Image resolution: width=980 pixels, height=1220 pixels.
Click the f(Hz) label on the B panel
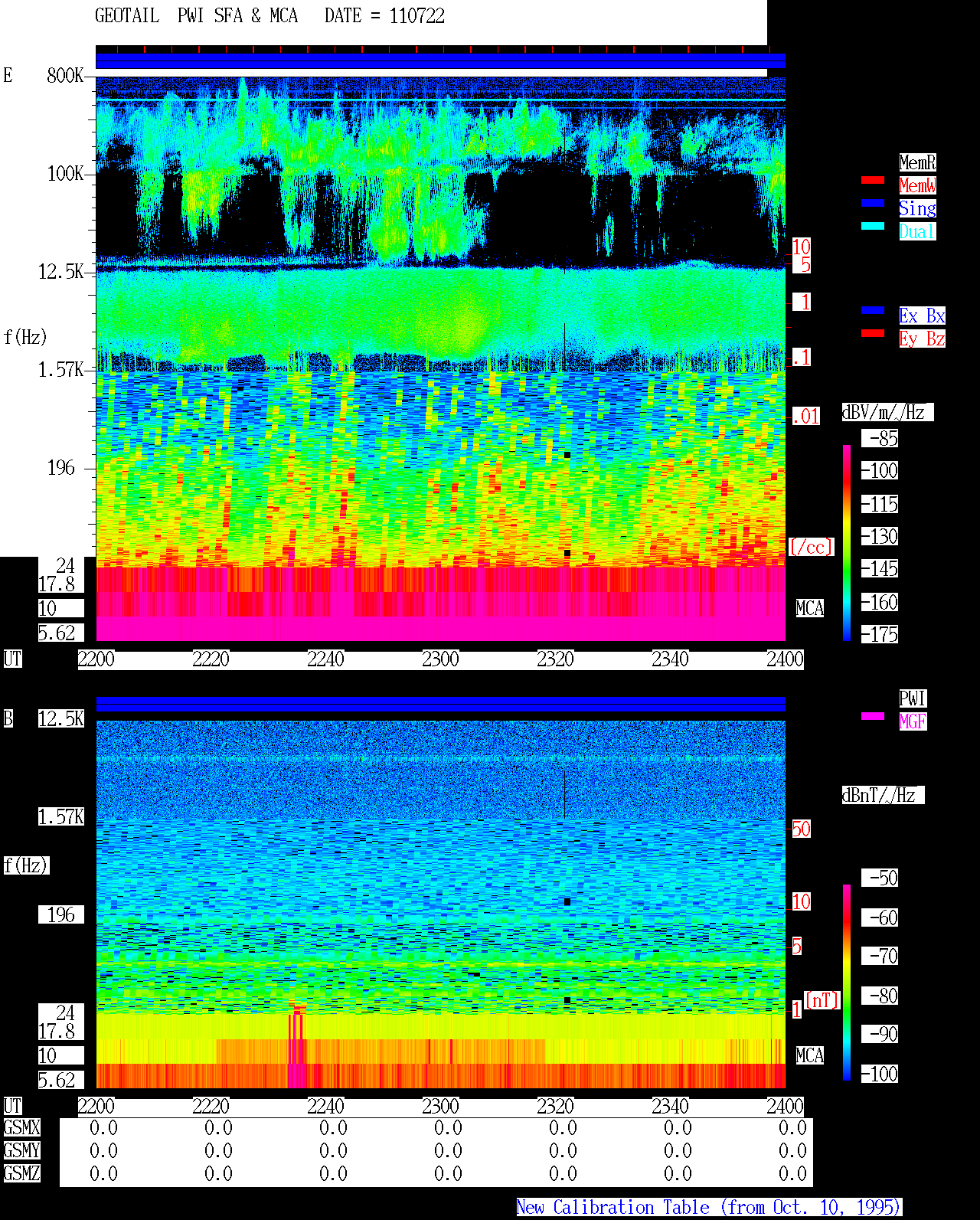[26, 865]
